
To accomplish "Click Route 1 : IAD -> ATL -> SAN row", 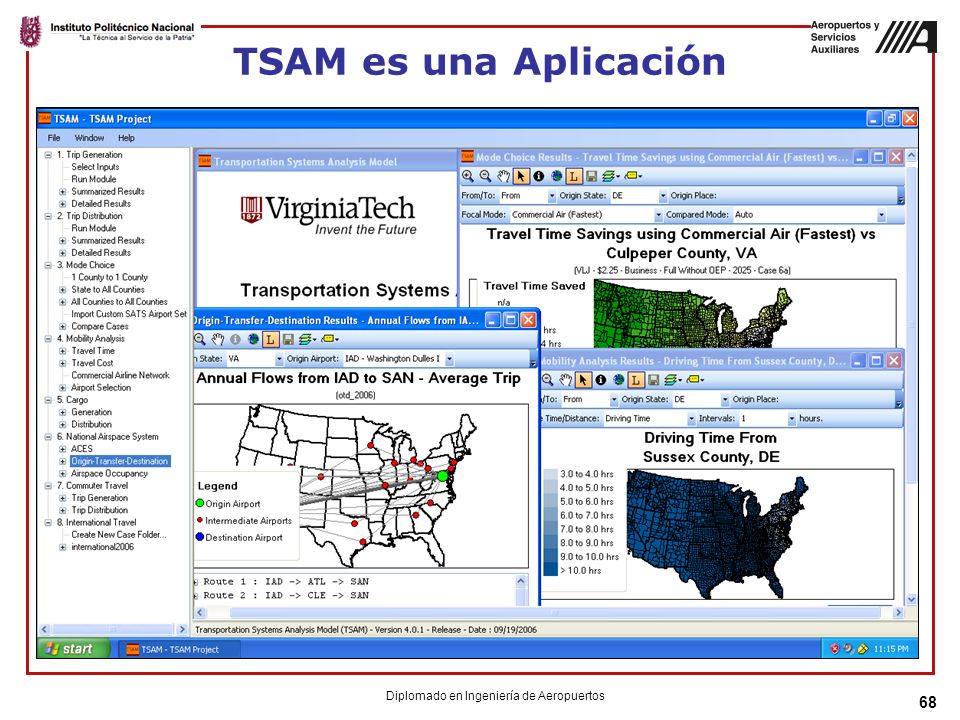I will click(x=286, y=582).
